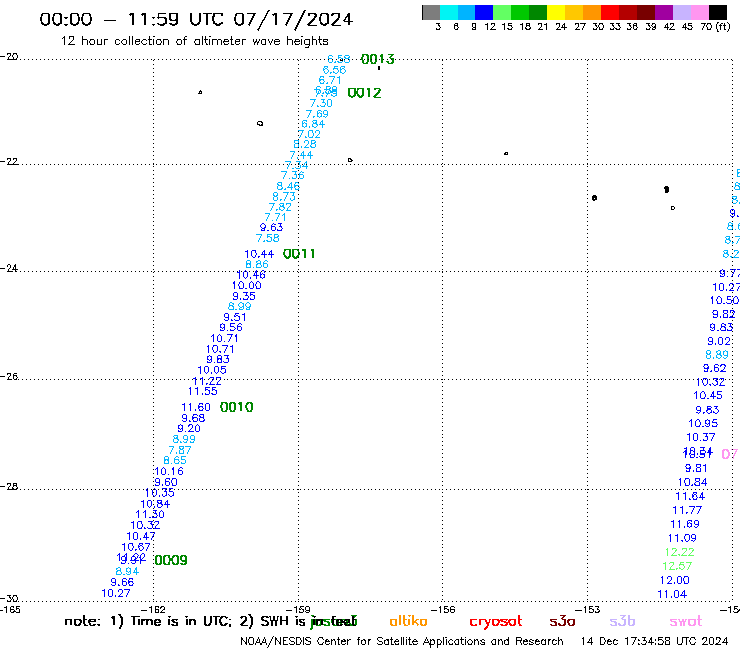The height and width of the screenshot is (650, 740).
Task: Click the 8.89 wave height value
Action: click(717, 355)
